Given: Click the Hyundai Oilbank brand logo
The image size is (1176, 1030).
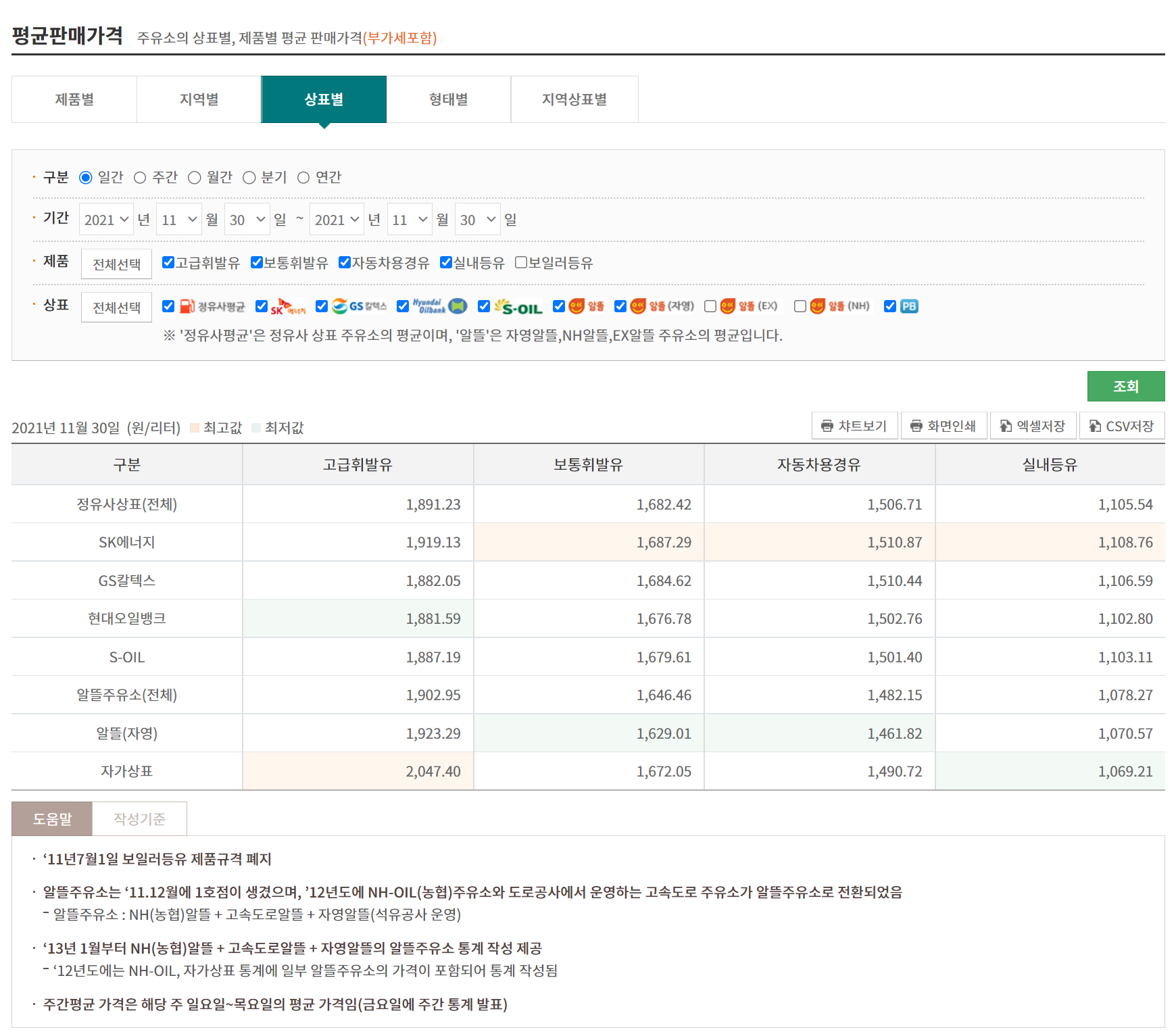Looking at the screenshot, I should point(439,307).
